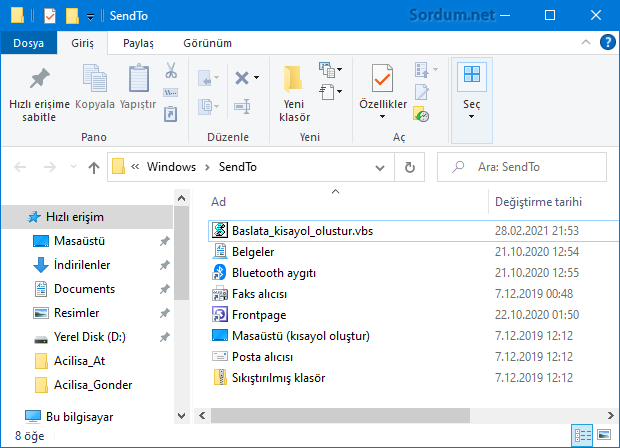Click the Seç selection grid icon
This screenshot has width=620, height=448.
[x=472, y=74]
